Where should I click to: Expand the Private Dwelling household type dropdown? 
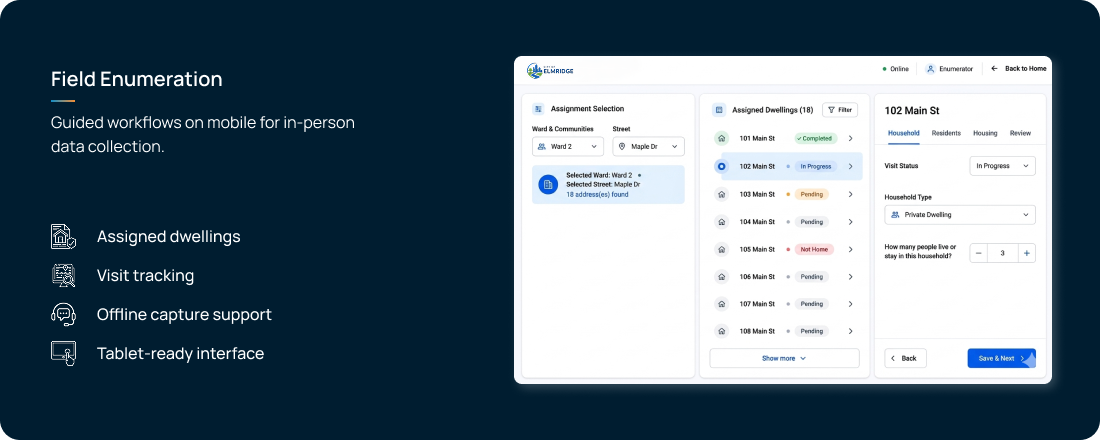(x=960, y=215)
